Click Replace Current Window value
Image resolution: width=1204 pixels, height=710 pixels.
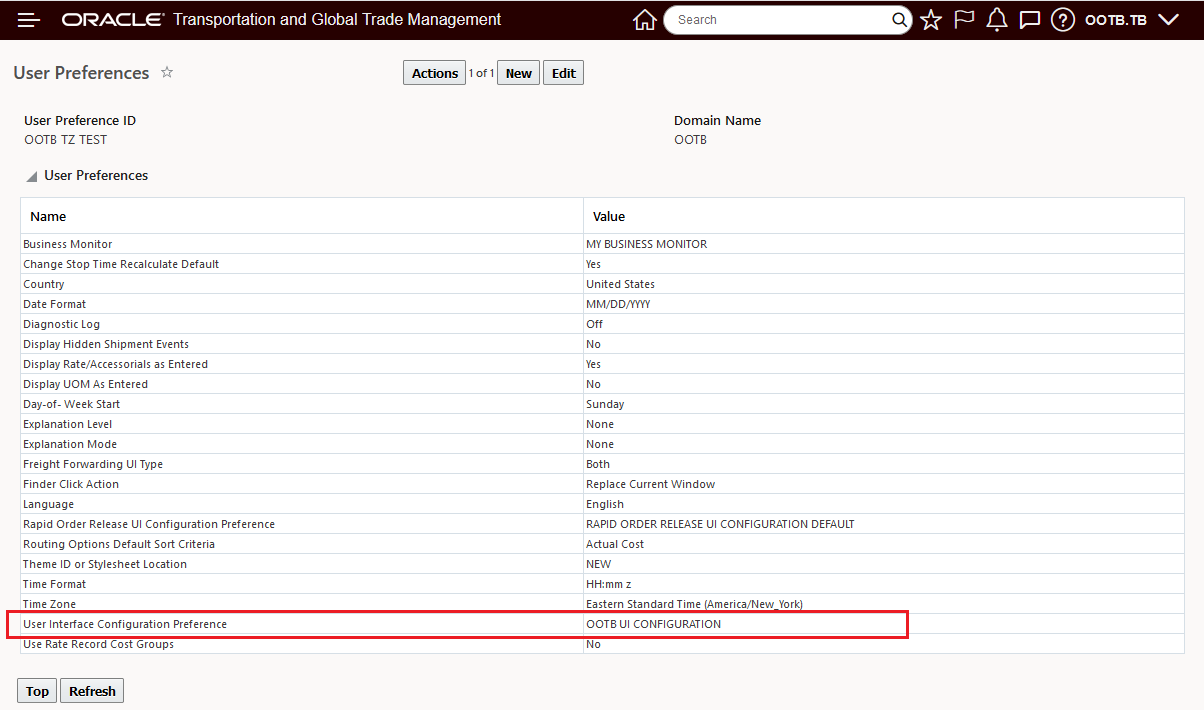[651, 484]
